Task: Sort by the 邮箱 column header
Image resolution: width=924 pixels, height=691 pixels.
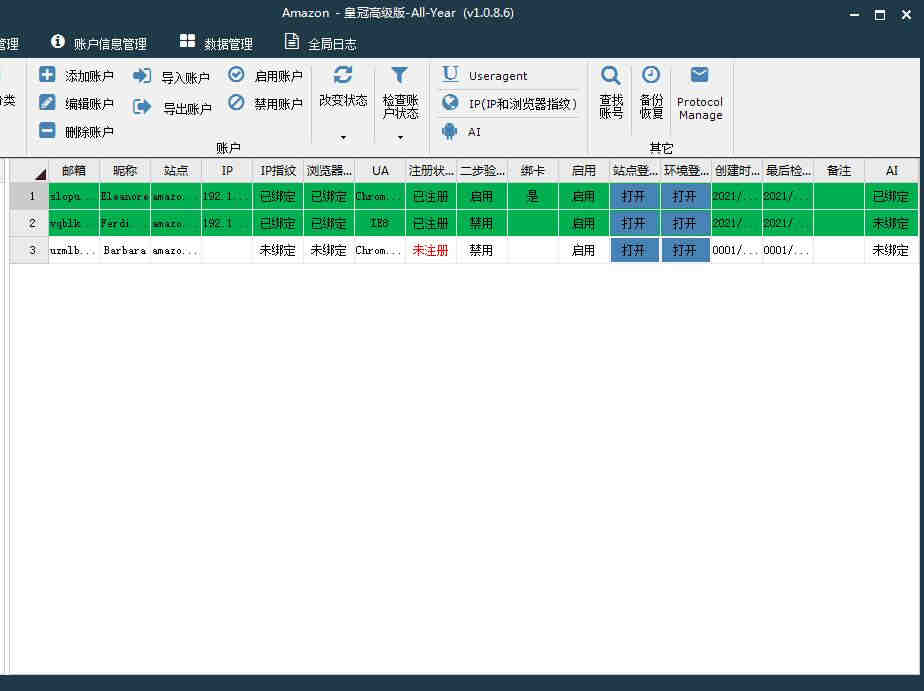Action: 74,171
